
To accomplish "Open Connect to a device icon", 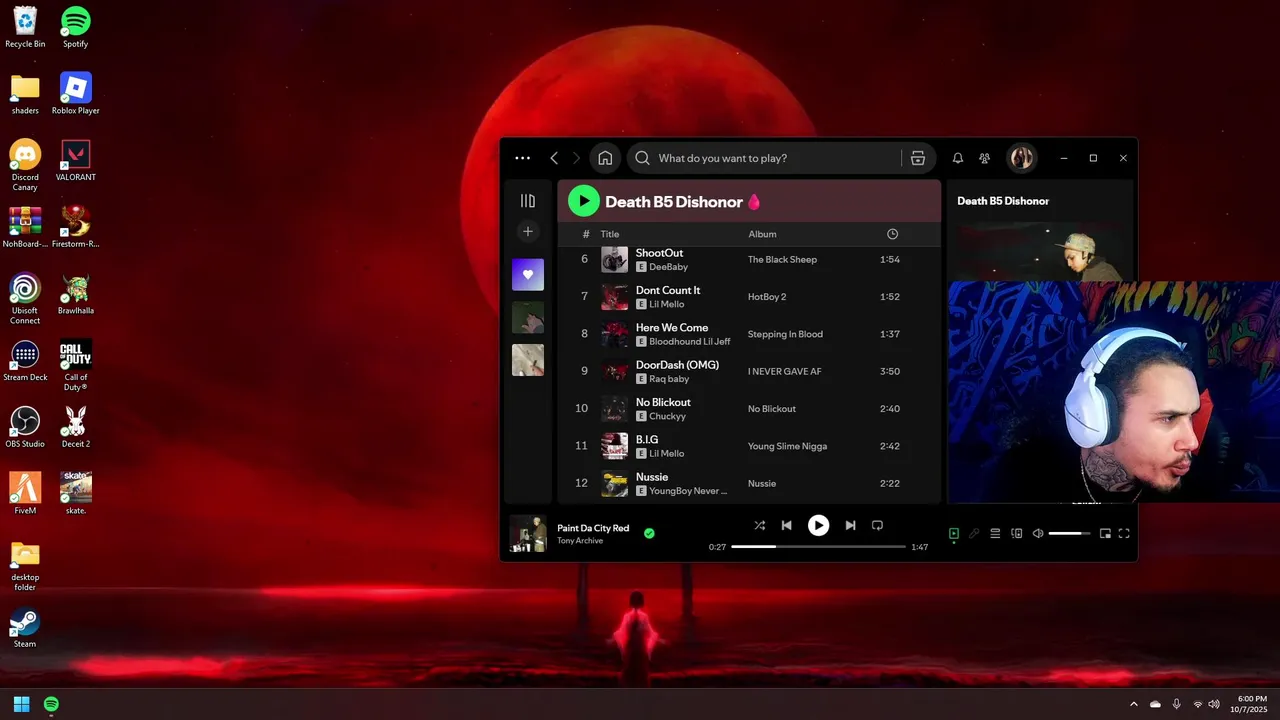I will [x=1017, y=533].
